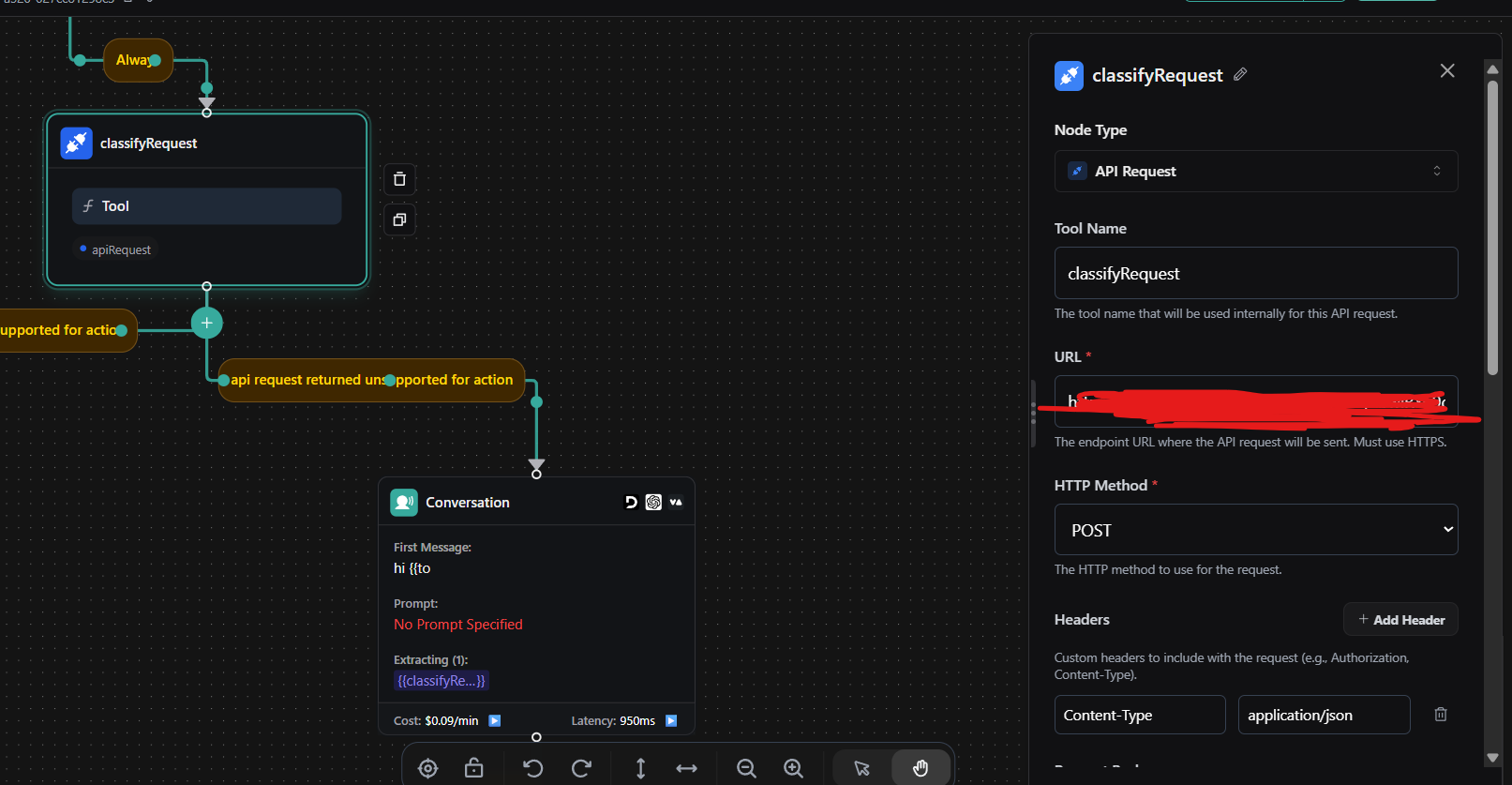The height and width of the screenshot is (785, 1512).
Task: Zoom in on the canvas
Action: (x=794, y=769)
